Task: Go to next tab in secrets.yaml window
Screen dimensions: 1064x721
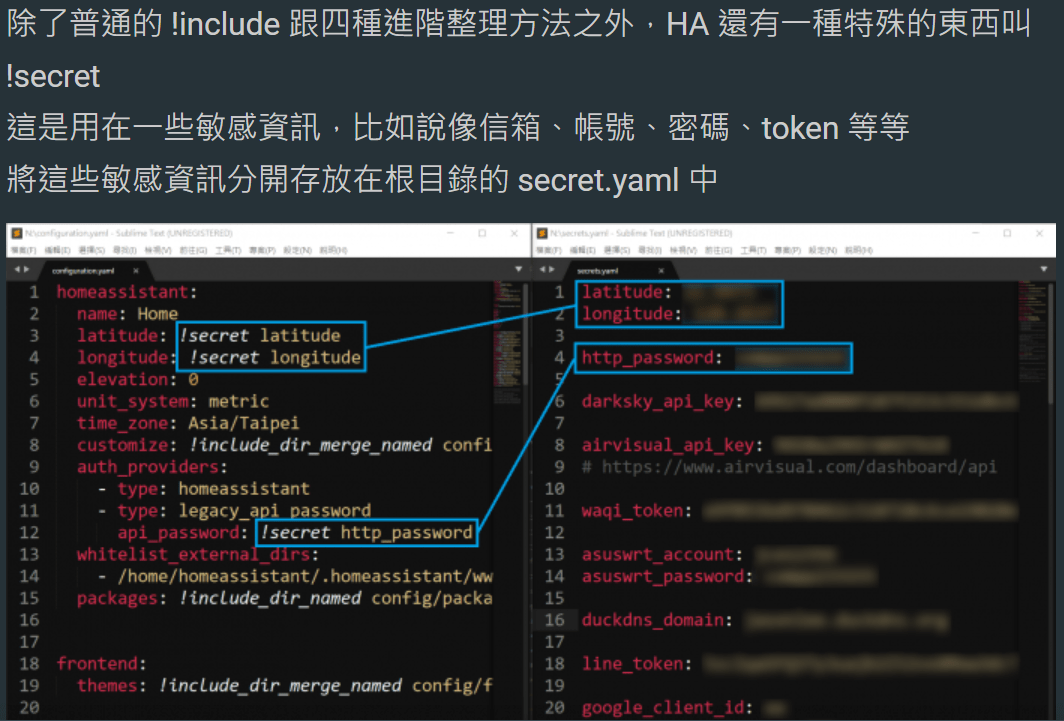Action: pos(552,270)
